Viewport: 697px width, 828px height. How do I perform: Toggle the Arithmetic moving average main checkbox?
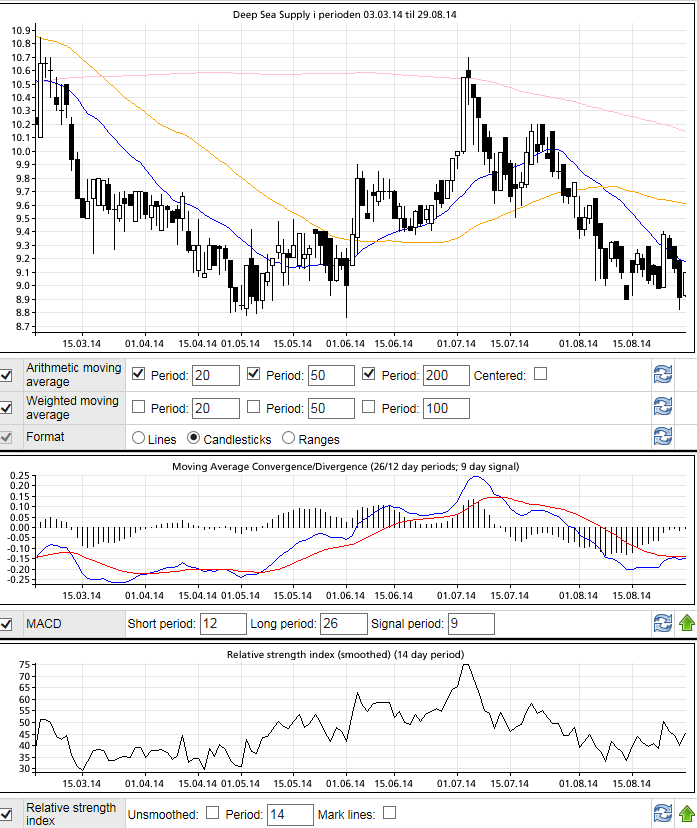[x=7, y=375]
